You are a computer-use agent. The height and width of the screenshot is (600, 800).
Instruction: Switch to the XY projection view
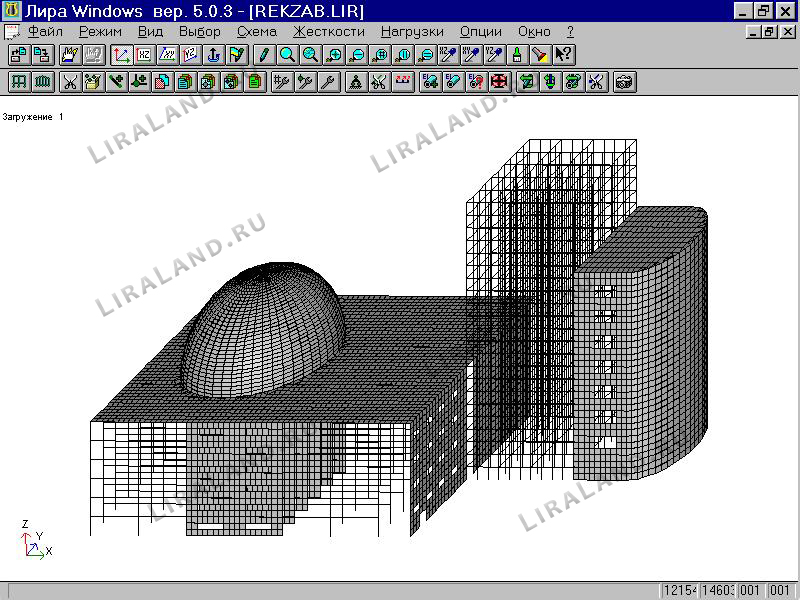[x=168, y=55]
